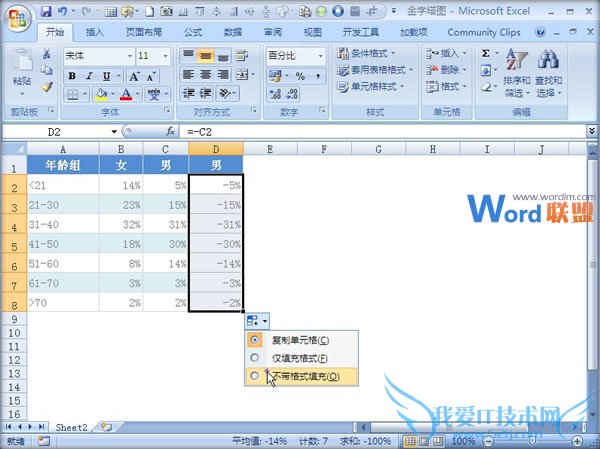Open the number format dropdown

click(x=321, y=56)
